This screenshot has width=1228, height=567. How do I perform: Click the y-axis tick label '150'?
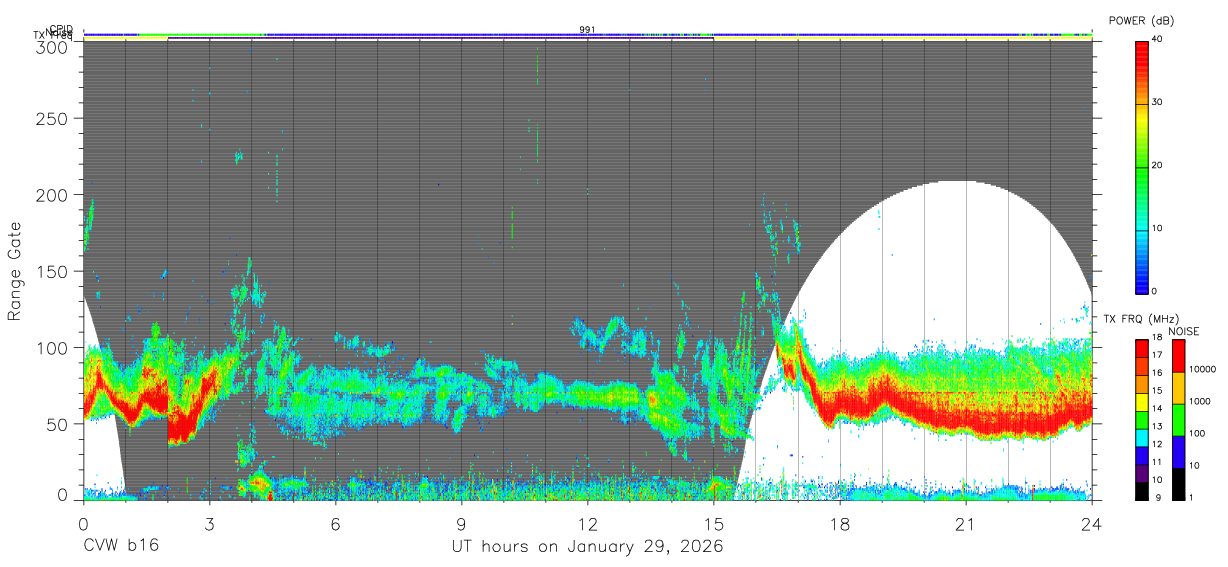pyautogui.click(x=53, y=271)
